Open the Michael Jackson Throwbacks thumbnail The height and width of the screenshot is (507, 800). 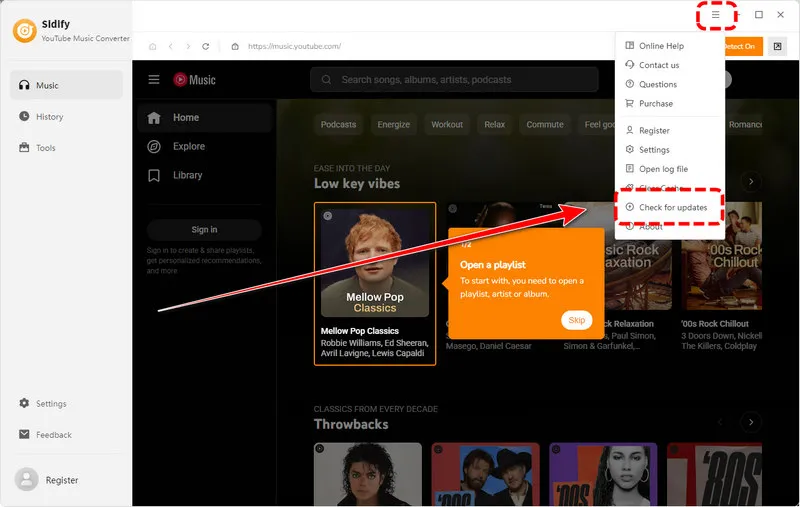click(x=368, y=474)
